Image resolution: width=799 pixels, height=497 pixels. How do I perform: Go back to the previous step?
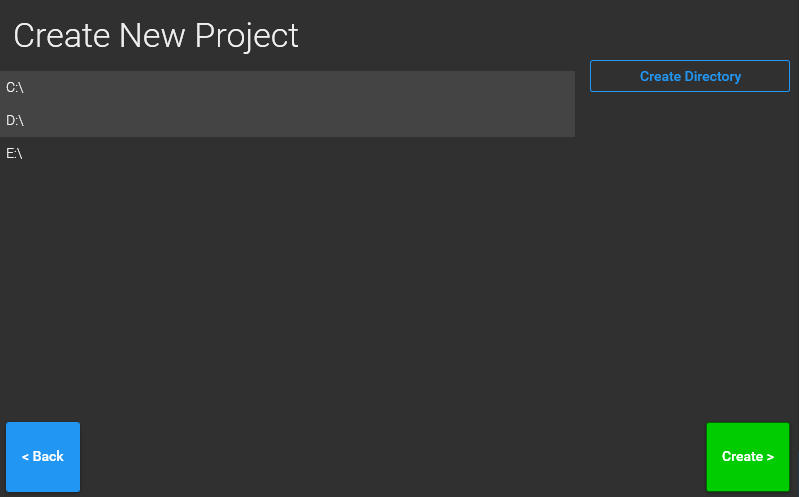click(x=43, y=457)
